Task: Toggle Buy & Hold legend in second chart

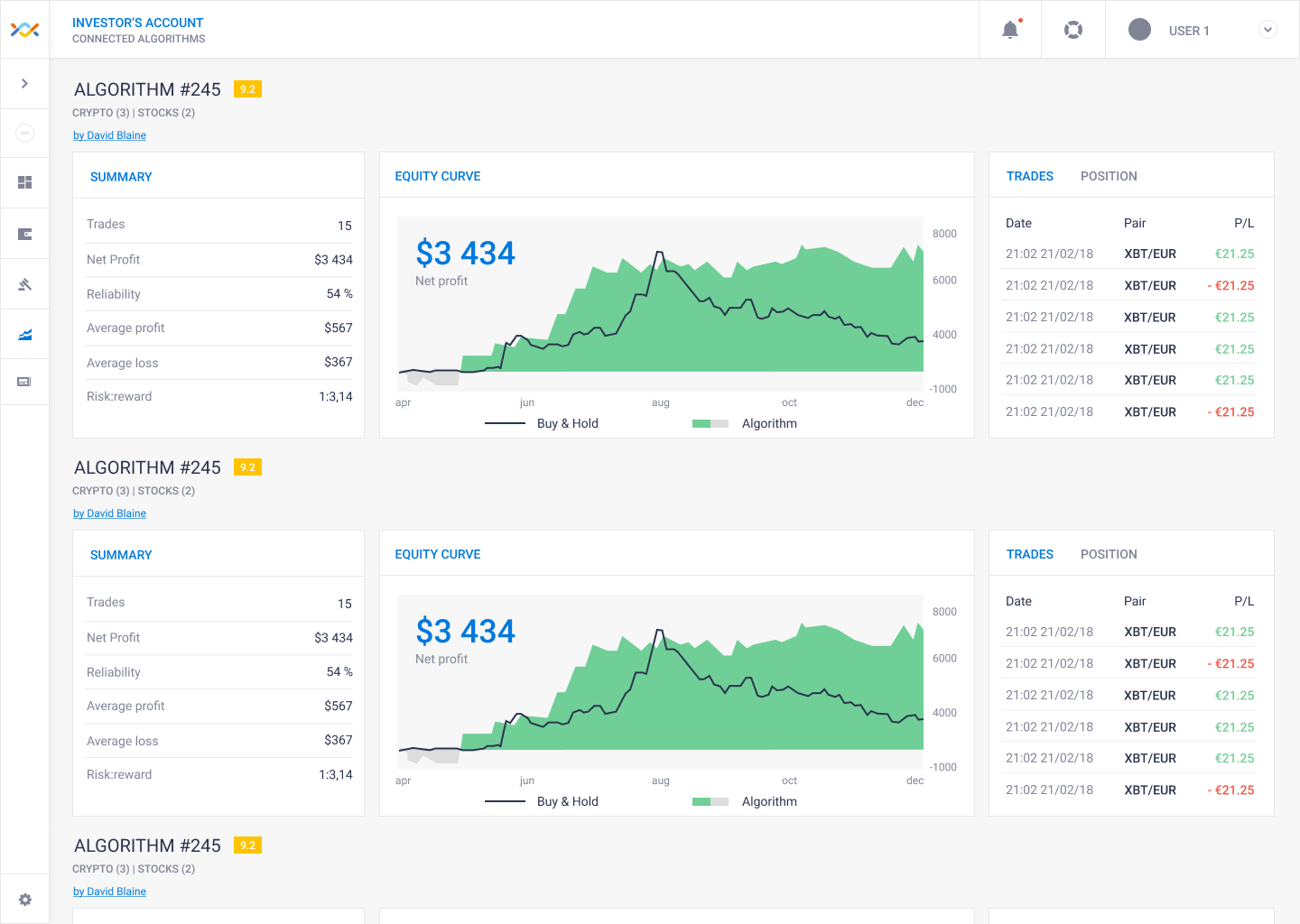Action: [542, 801]
